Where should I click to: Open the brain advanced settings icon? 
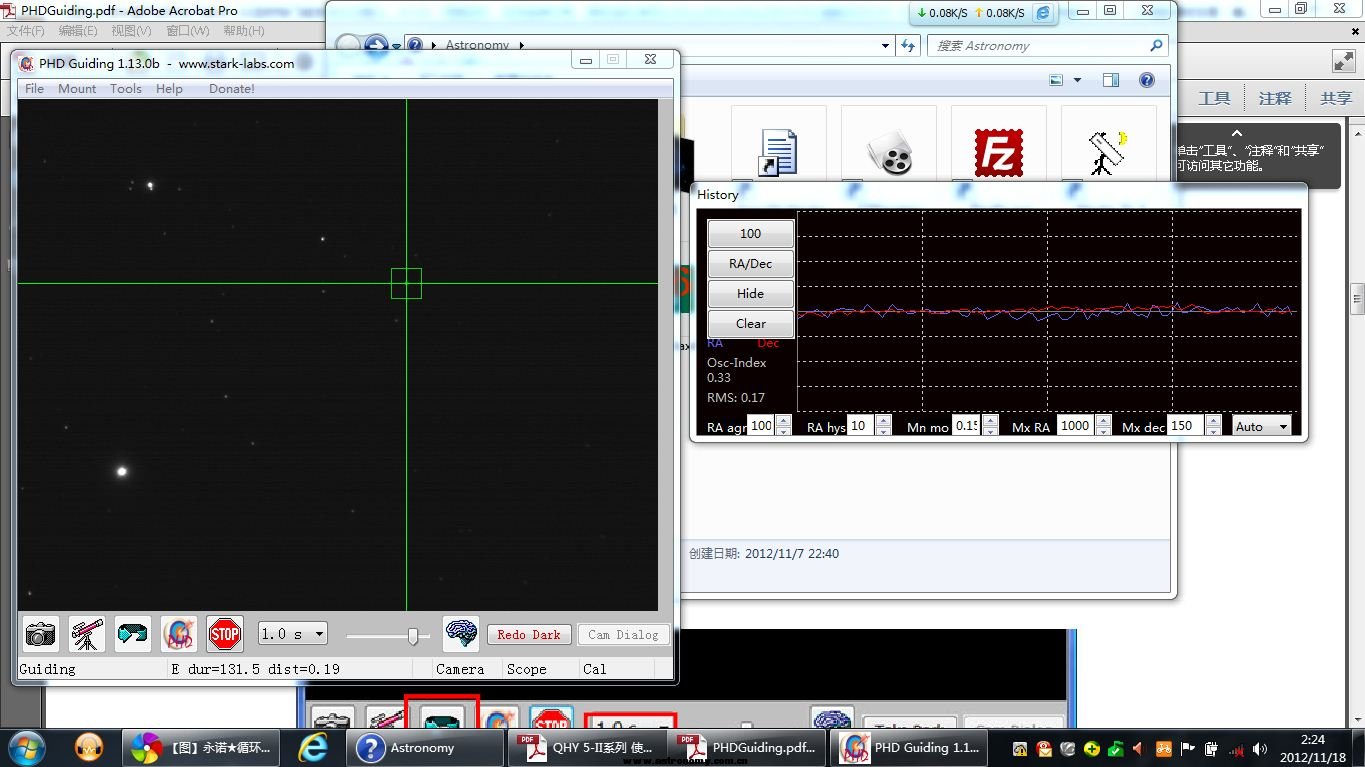pyautogui.click(x=461, y=634)
